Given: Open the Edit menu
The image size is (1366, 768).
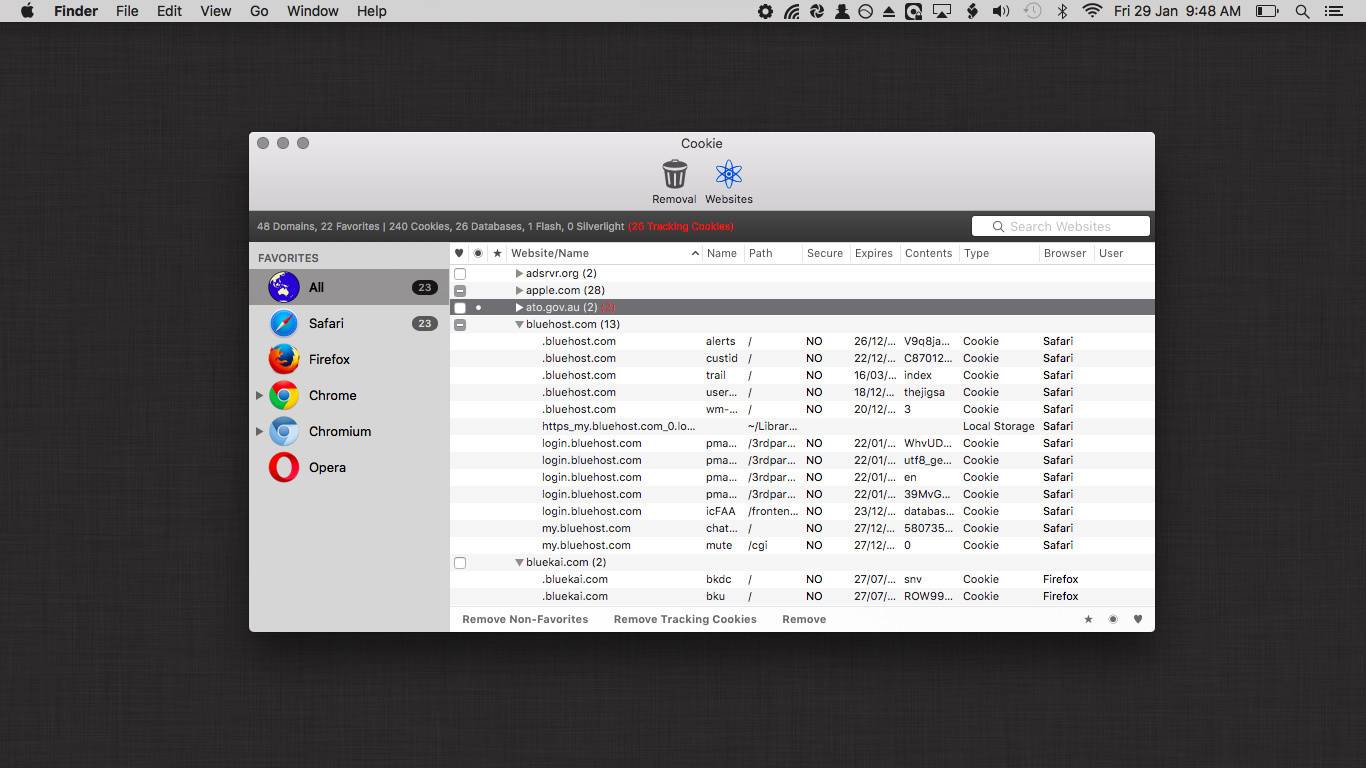Looking at the screenshot, I should tap(169, 11).
